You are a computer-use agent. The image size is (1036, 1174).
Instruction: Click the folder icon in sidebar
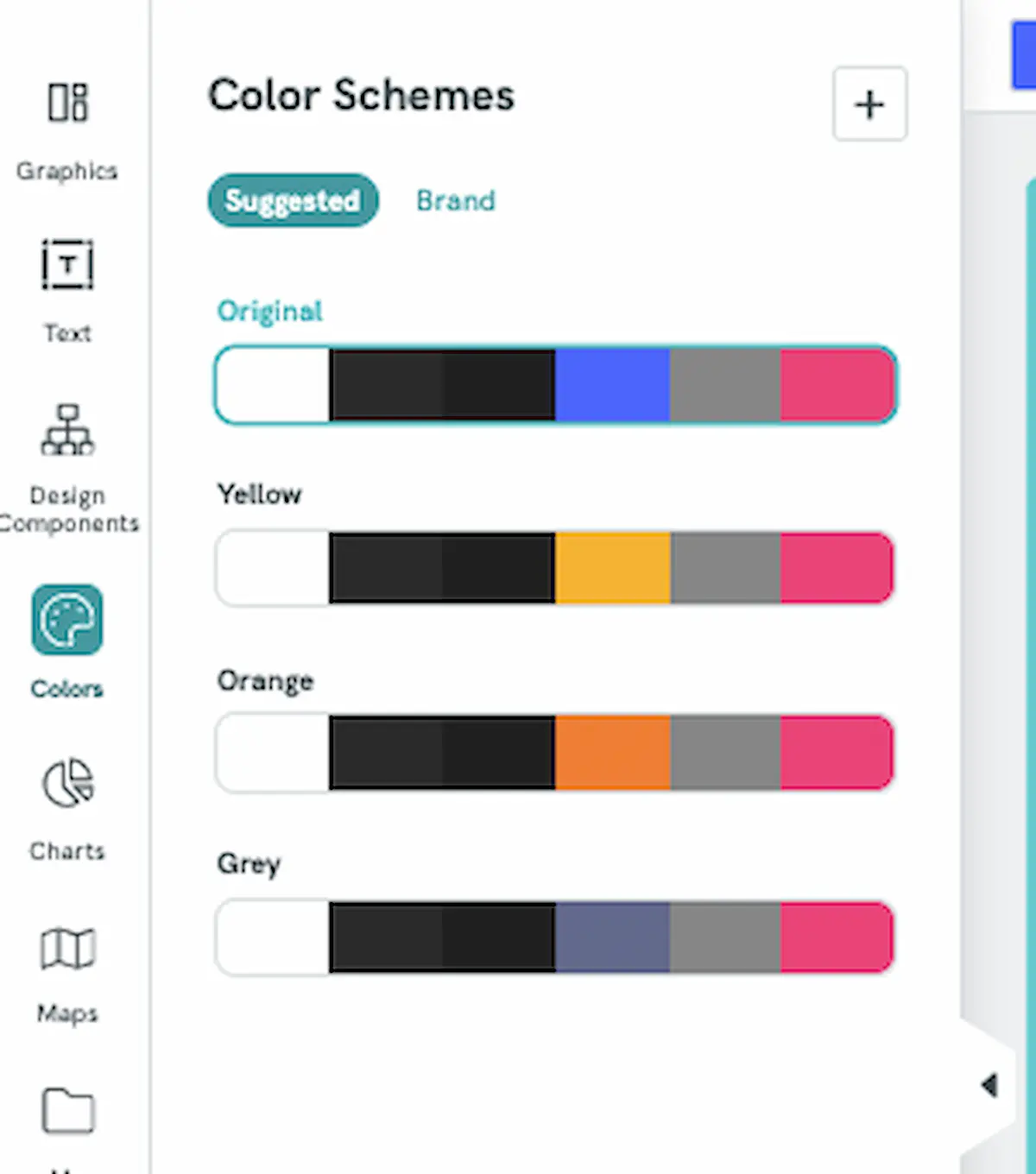point(67,1110)
